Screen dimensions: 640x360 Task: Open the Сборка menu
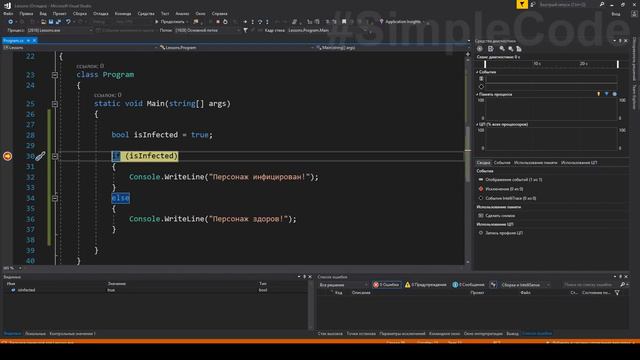point(80,13)
